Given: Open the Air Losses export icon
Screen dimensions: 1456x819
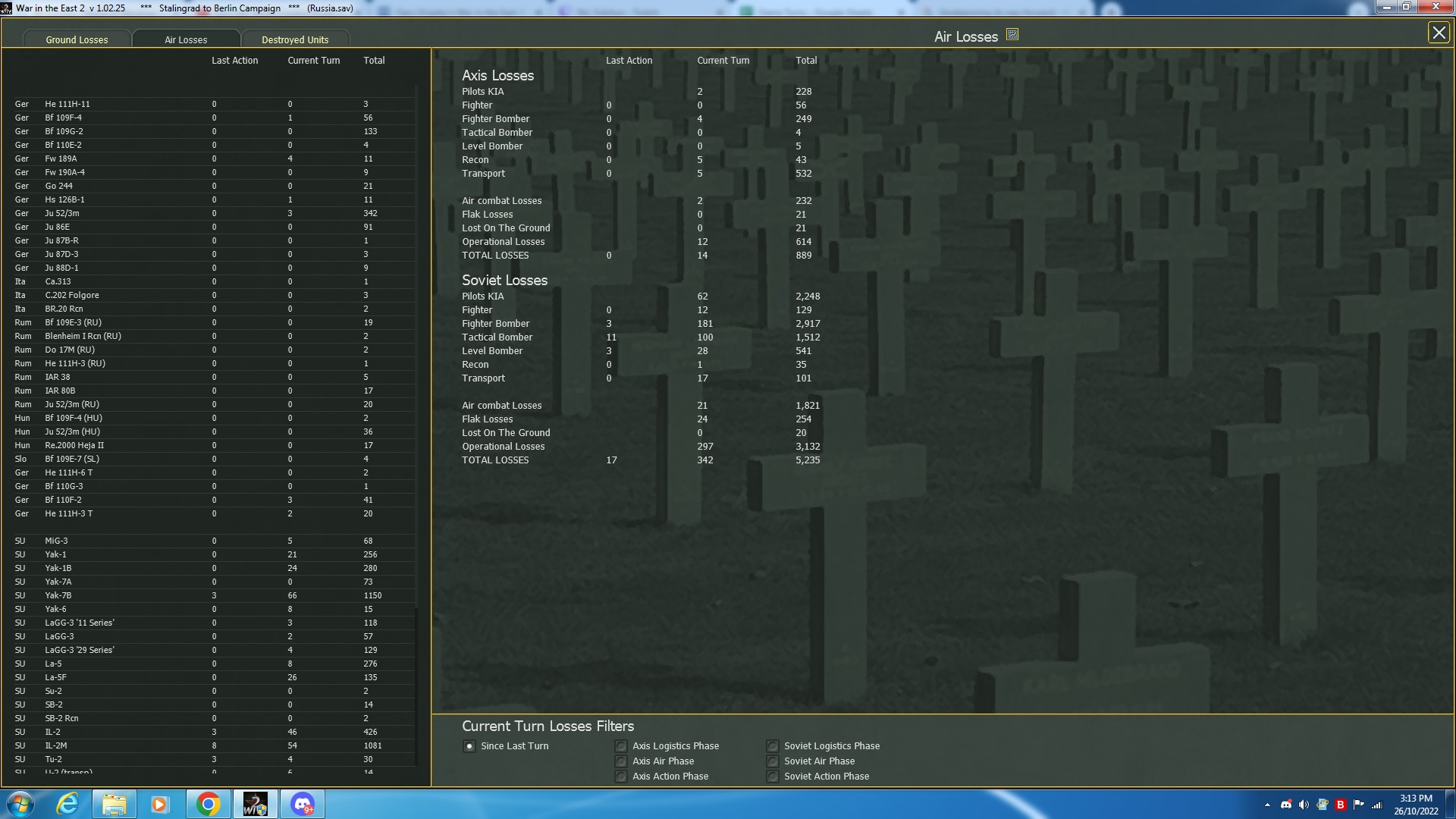Looking at the screenshot, I should pyautogui.click(x=1012, y=35).
